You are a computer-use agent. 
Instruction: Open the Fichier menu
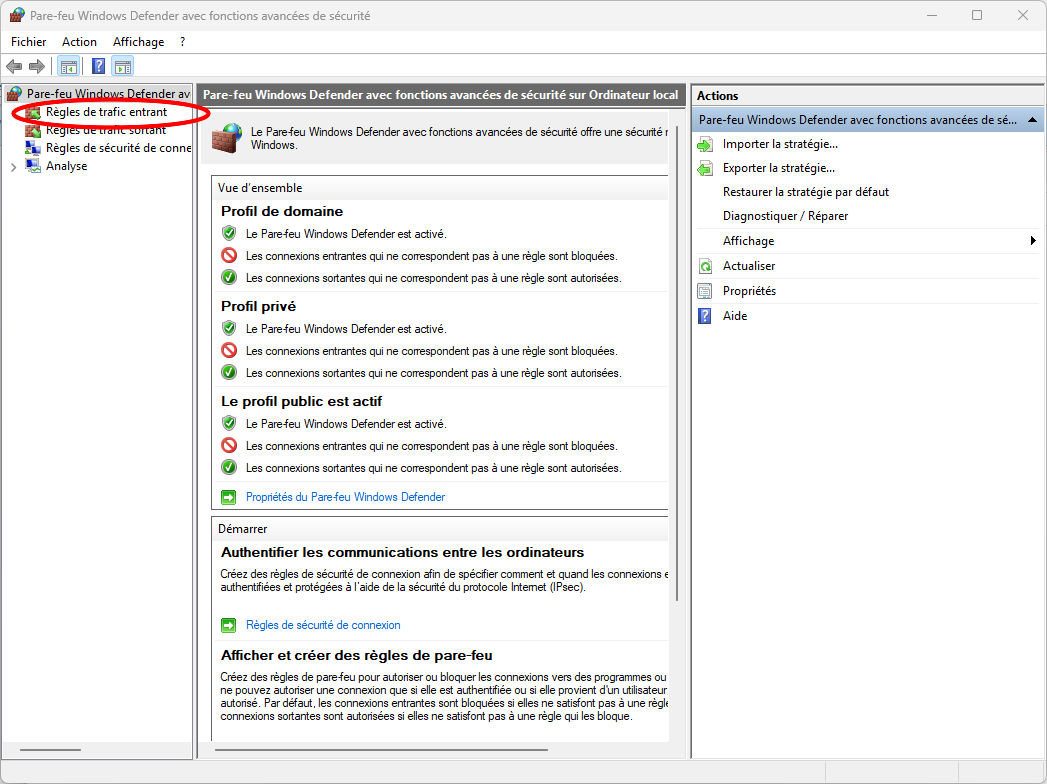29,42
